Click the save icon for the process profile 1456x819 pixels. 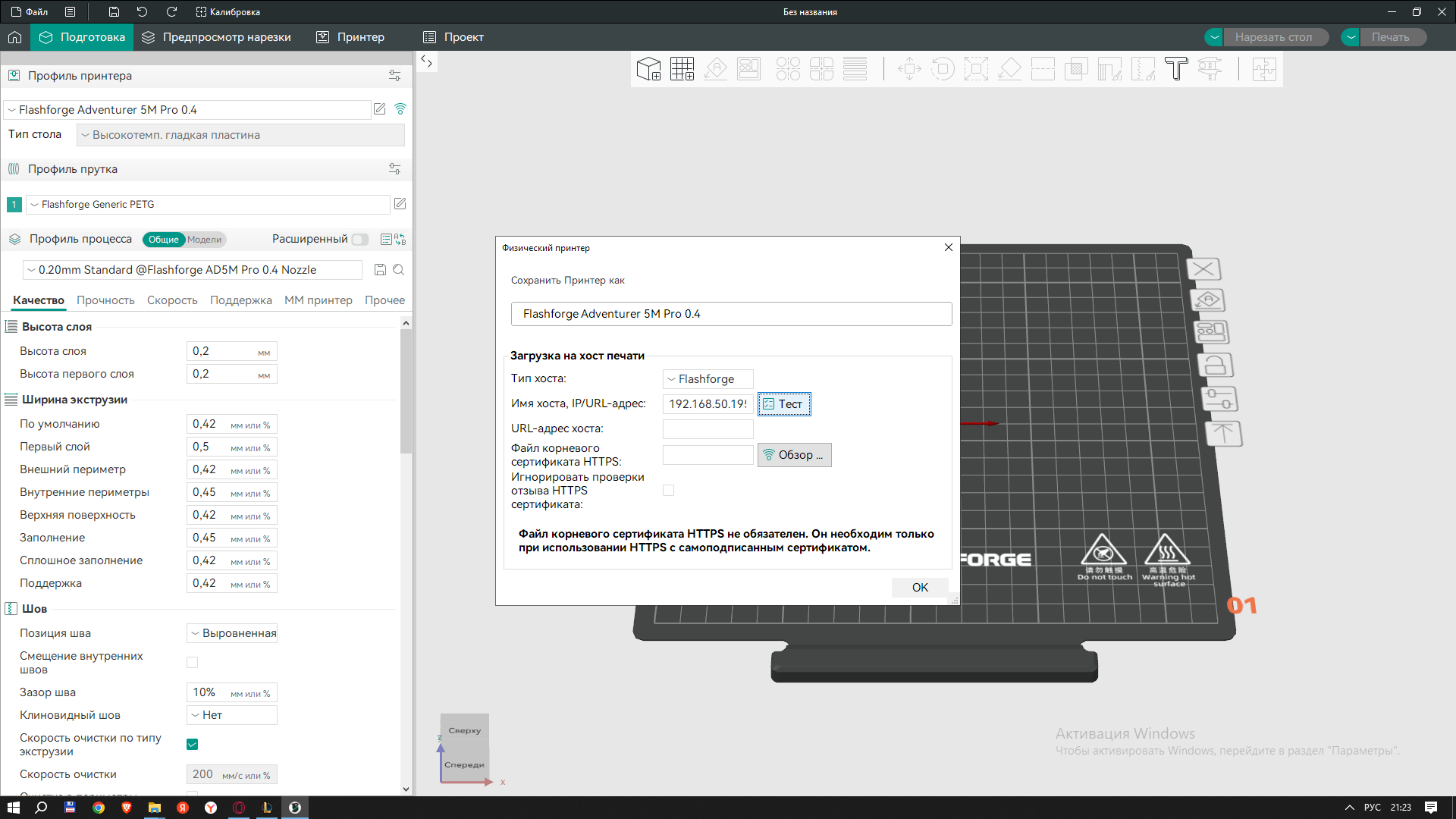[x=381, y=270]
